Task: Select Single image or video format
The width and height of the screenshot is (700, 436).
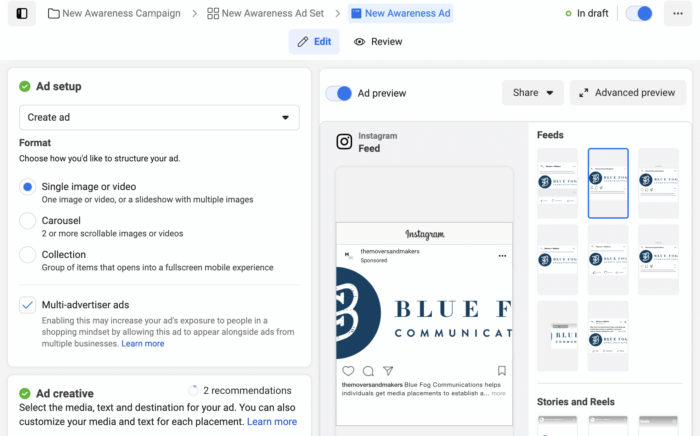Action: [x=28, y=187]
